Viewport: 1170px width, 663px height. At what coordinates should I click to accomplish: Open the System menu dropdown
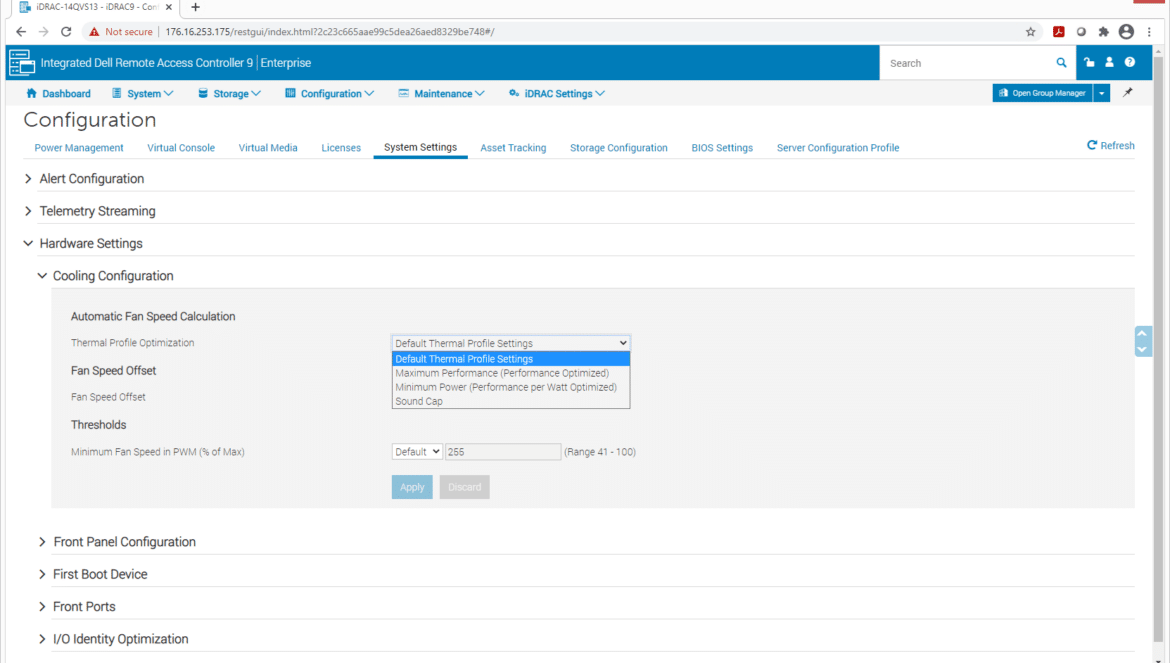click(143, 93)
